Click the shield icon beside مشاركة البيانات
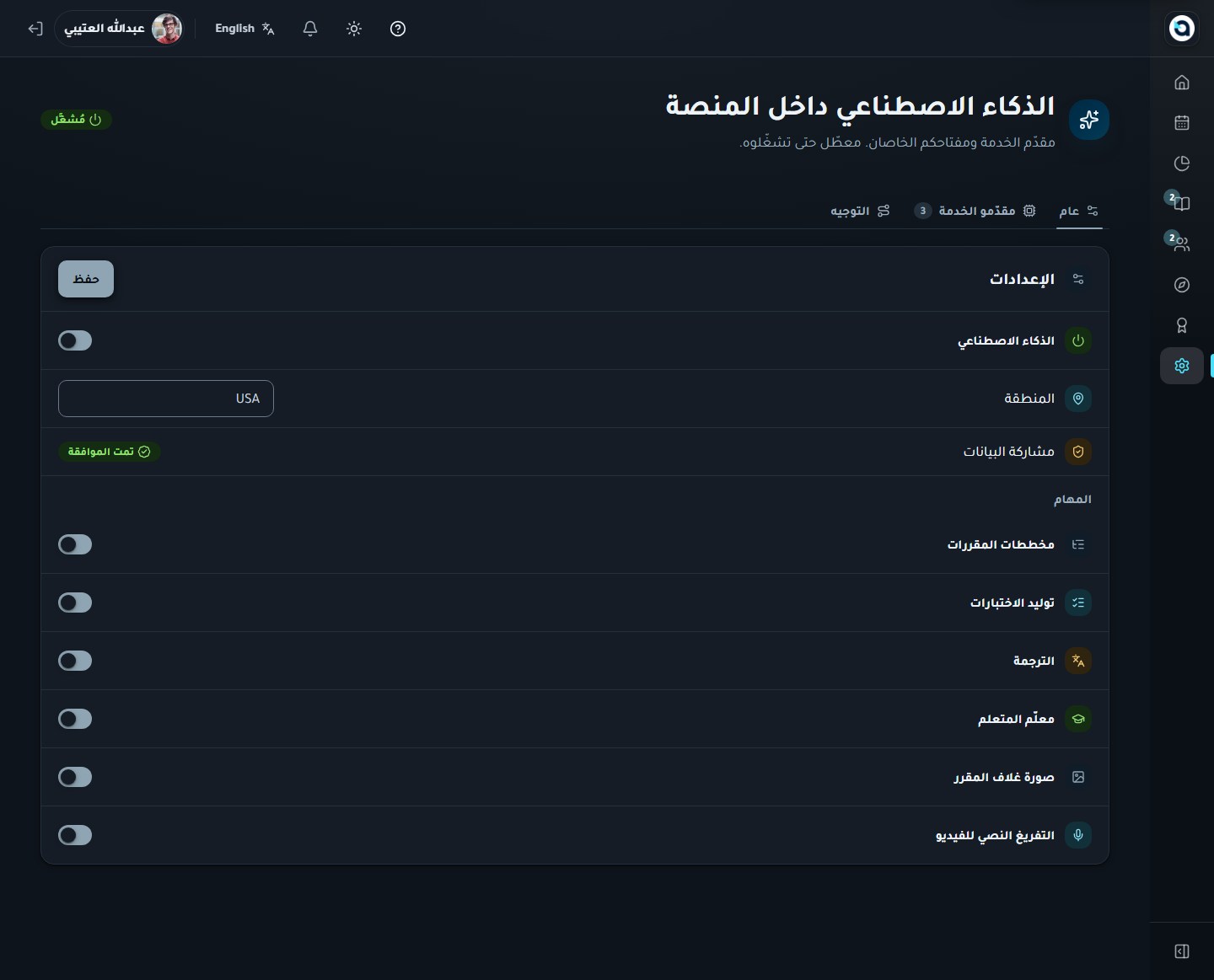The width and height of the screenshot is (1214, 980). pos(1078,452)
